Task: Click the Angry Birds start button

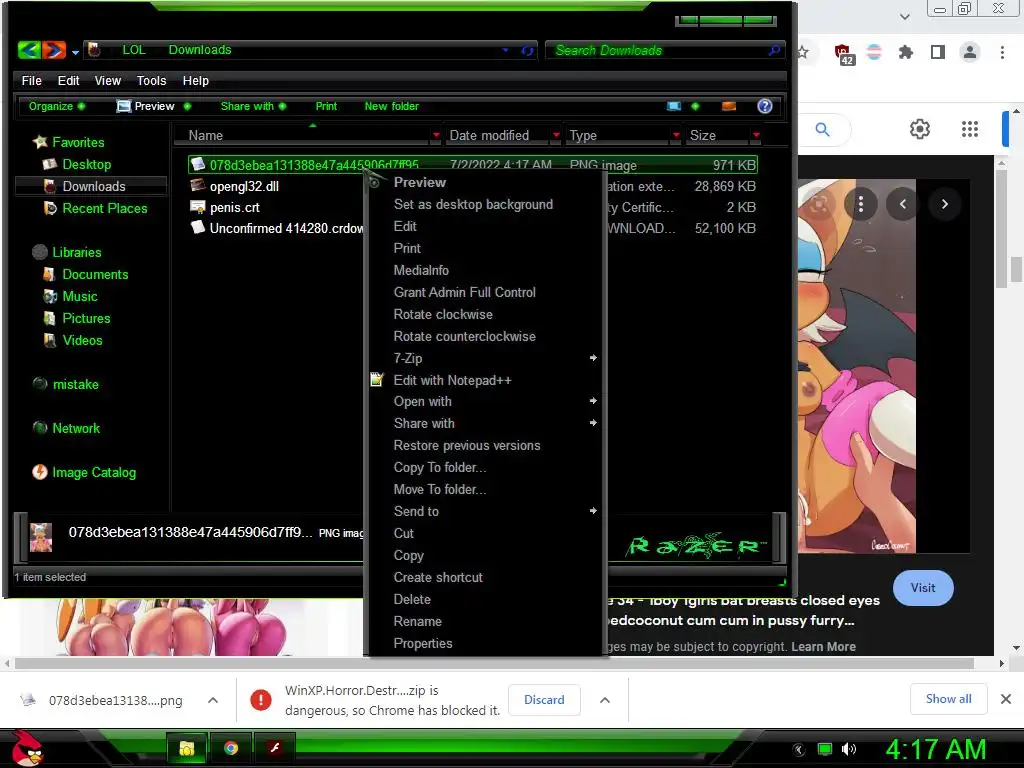Action: (x=26, y=748)
